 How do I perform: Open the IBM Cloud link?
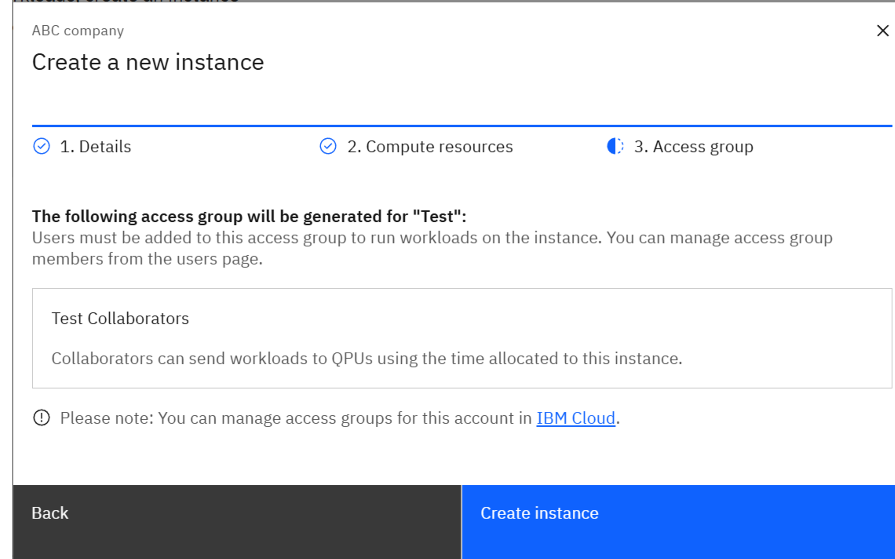pyautogui.click(x=576, y=418)
